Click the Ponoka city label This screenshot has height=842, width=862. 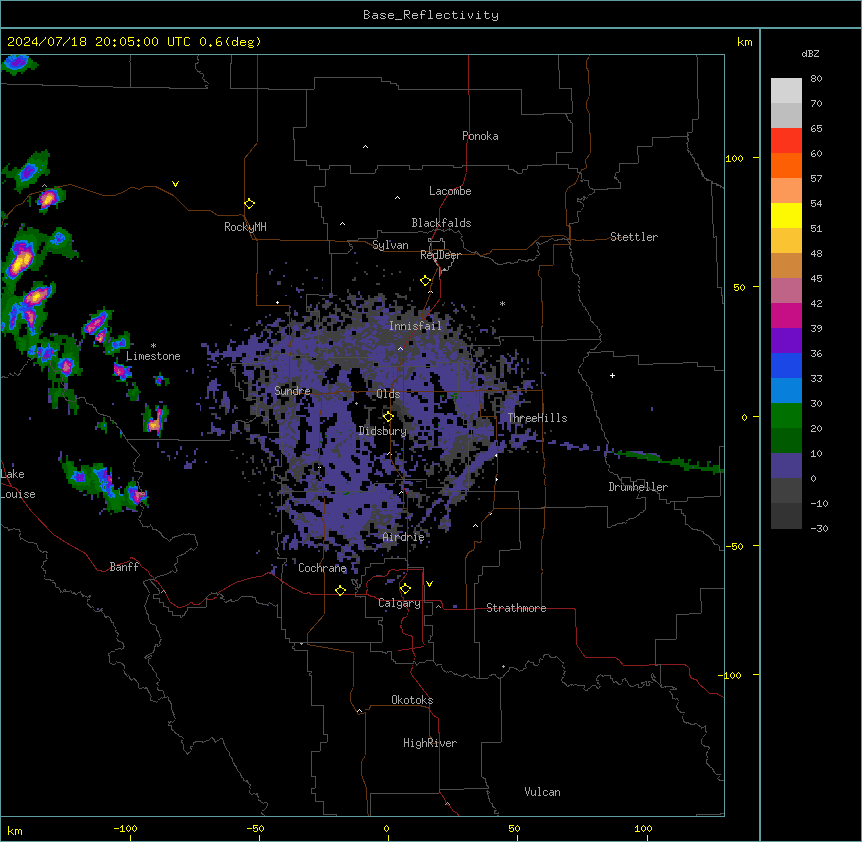coord(480,136)
